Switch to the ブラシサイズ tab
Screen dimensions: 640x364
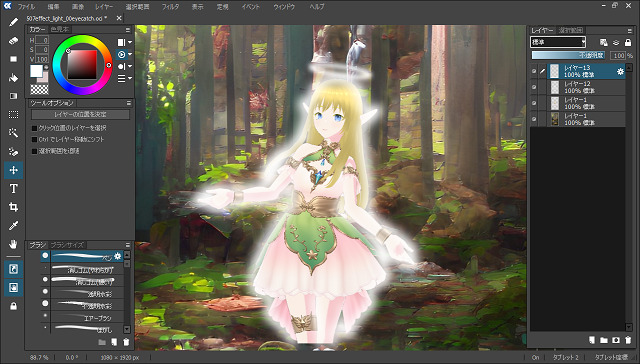click(x=67, y=245)
